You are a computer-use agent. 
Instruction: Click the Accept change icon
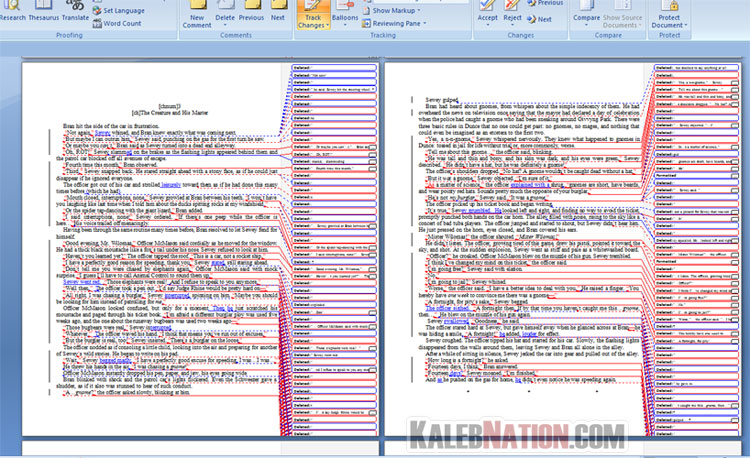[487, 7]
